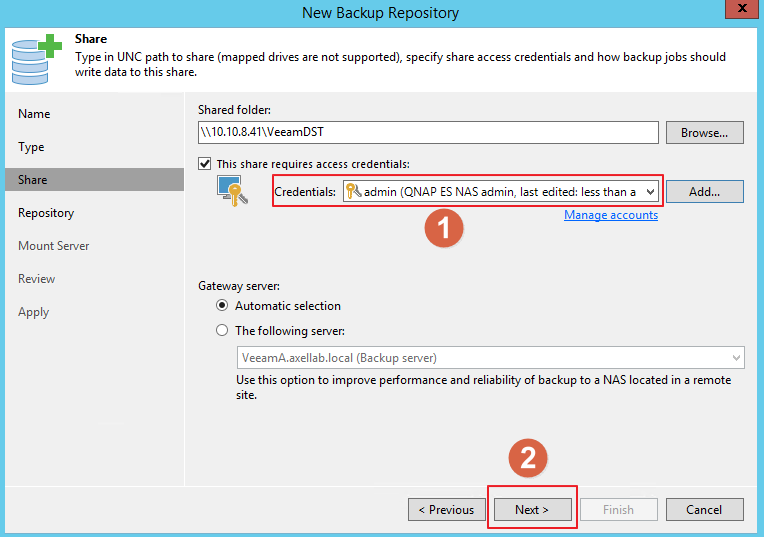Open the Repository wizard step
Screen dimensions: 764x537
[x=46, y=213]
